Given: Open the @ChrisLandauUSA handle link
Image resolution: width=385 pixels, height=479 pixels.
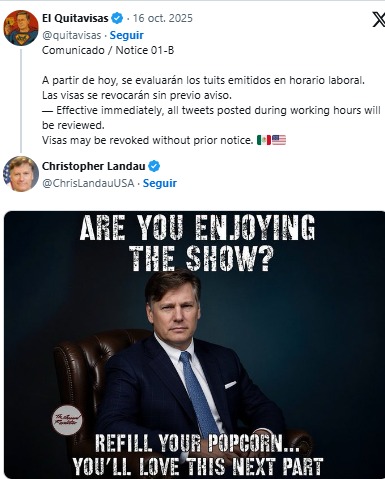Looking at the screenshot, I should pos(88,183).
